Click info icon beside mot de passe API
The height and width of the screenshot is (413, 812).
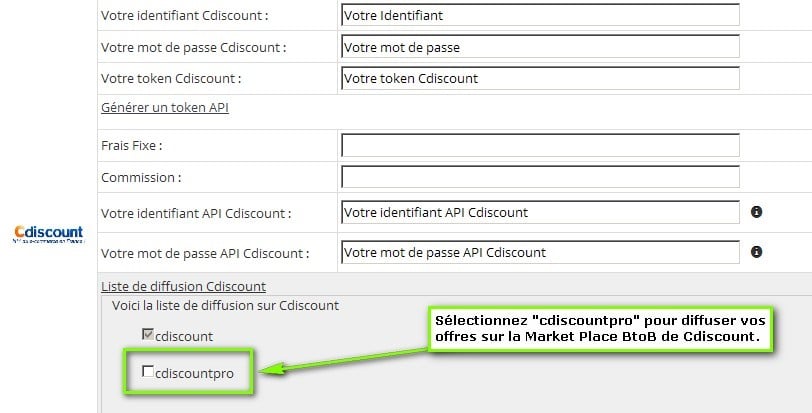pos(756,252)
